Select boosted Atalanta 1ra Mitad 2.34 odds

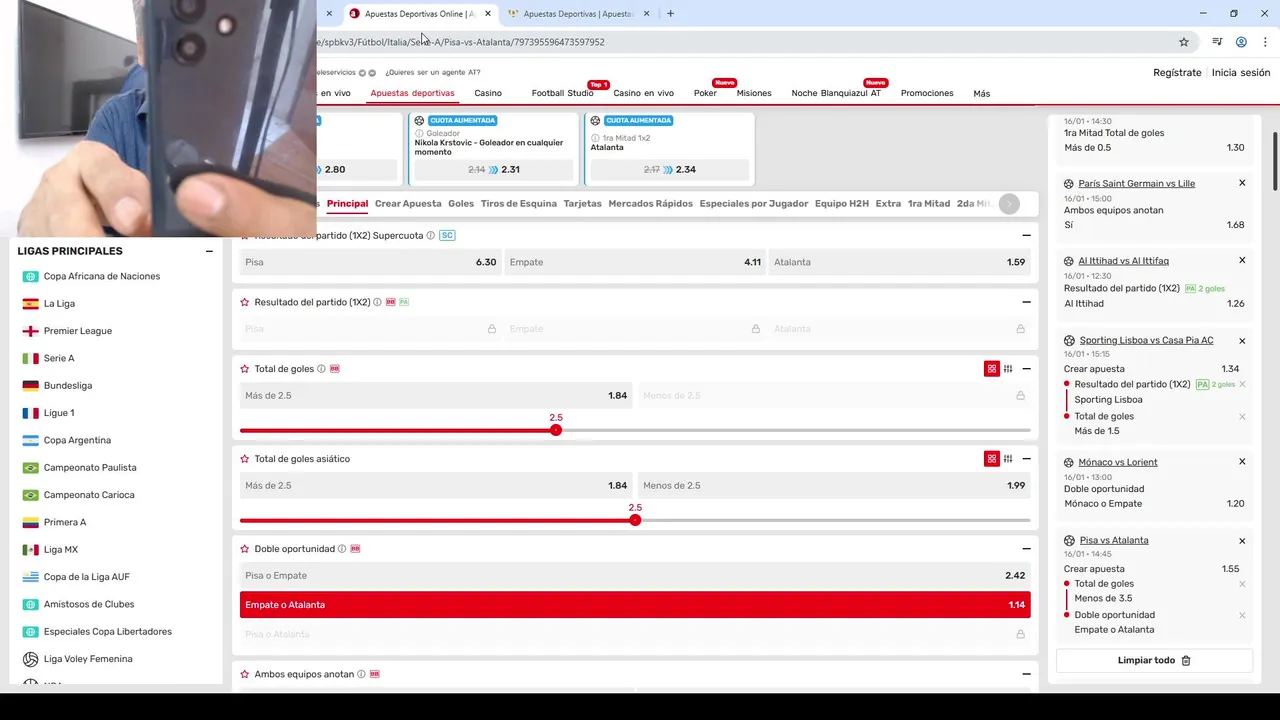670,170
